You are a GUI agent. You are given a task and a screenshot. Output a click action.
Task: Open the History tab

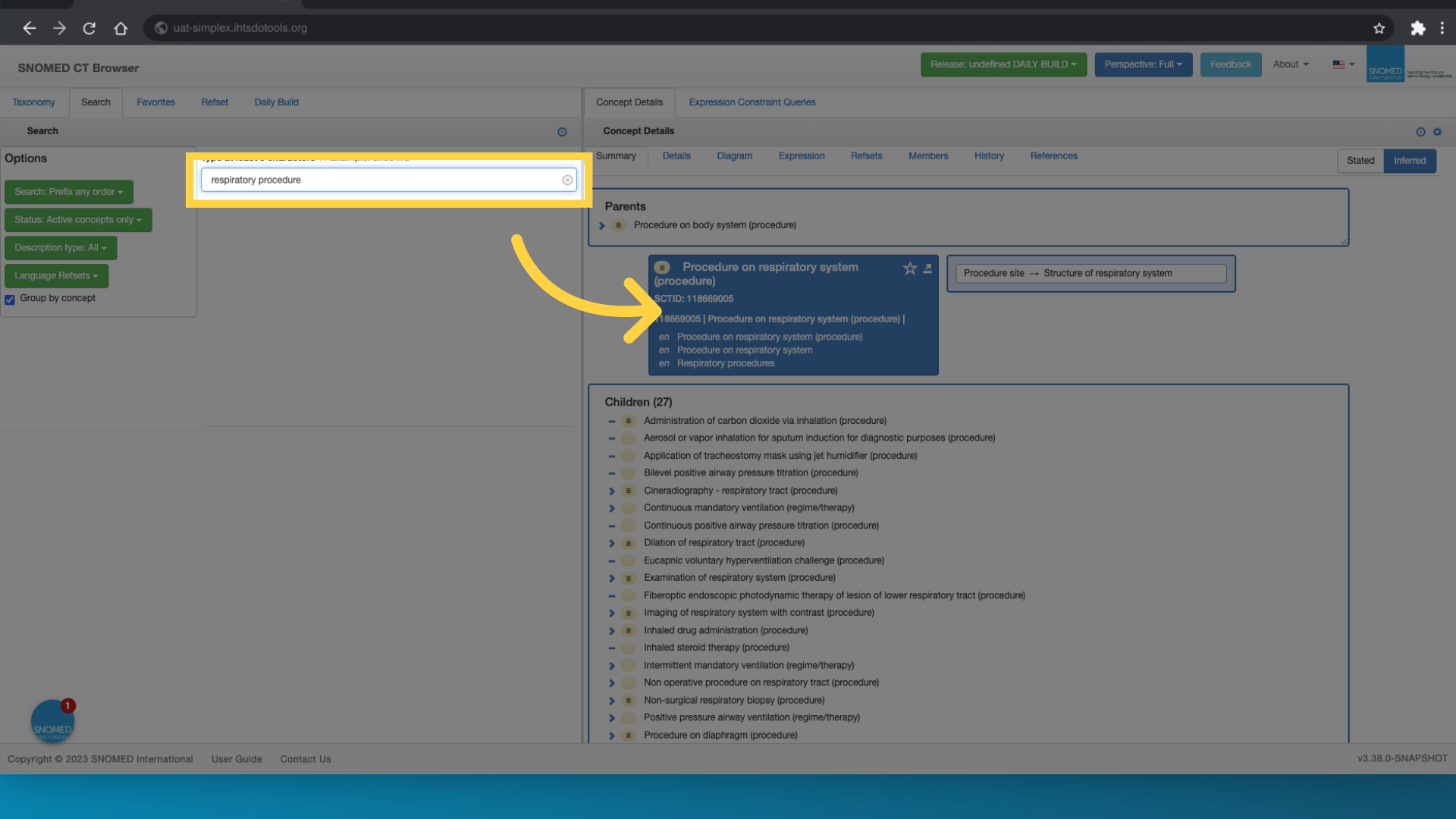(989, 156)
